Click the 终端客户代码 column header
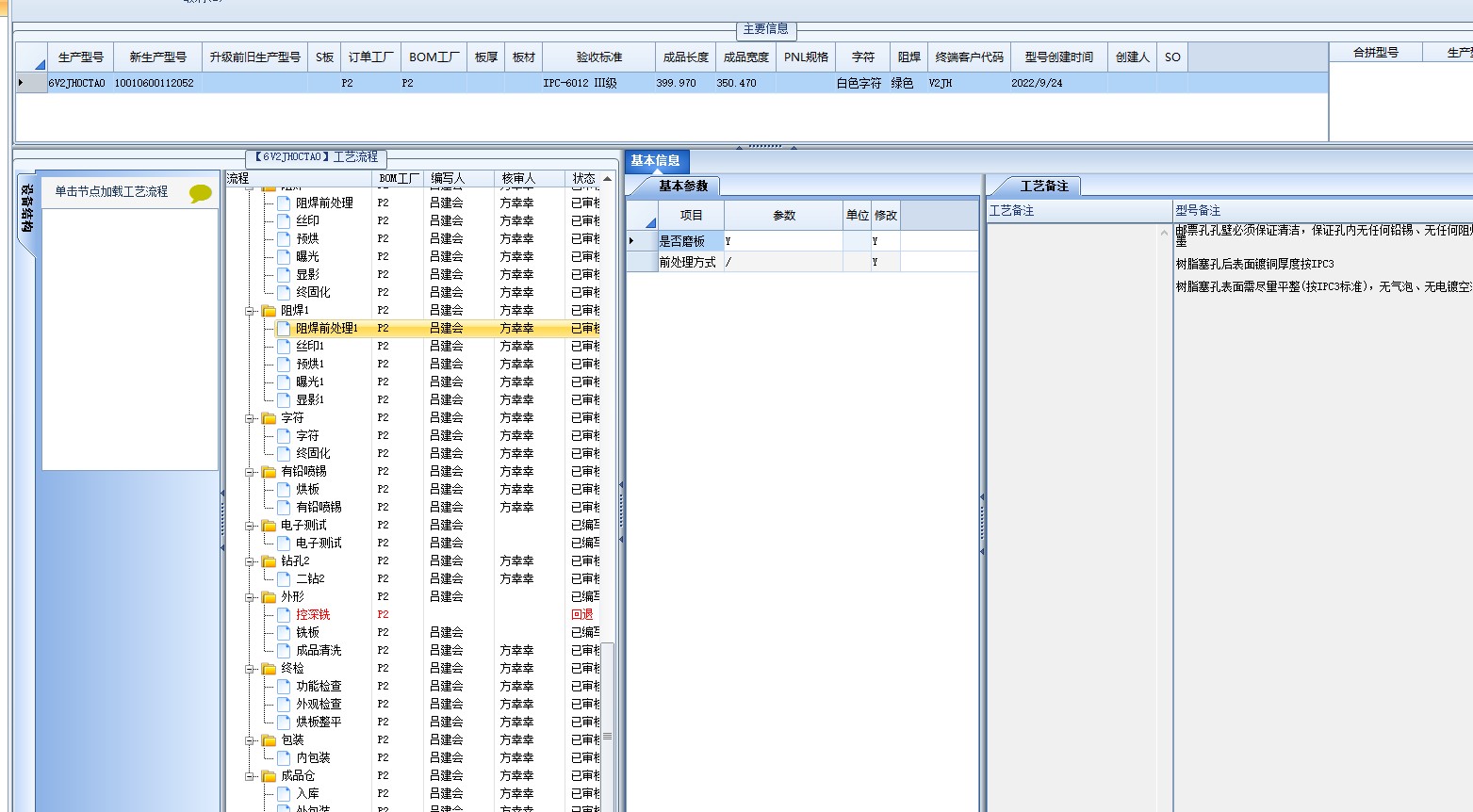The width and height of the screenshot is (1473, 812). [969, 57]
